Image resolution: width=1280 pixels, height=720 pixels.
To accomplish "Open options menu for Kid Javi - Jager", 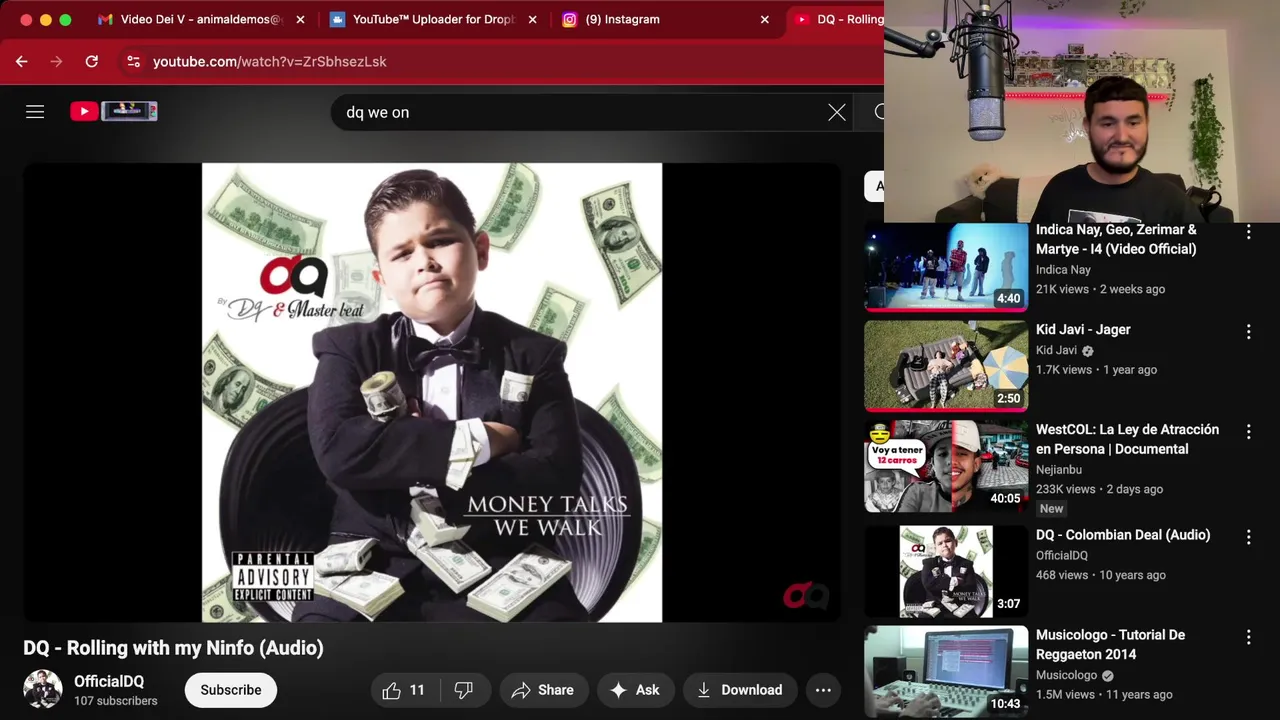I will (1248, 332).
